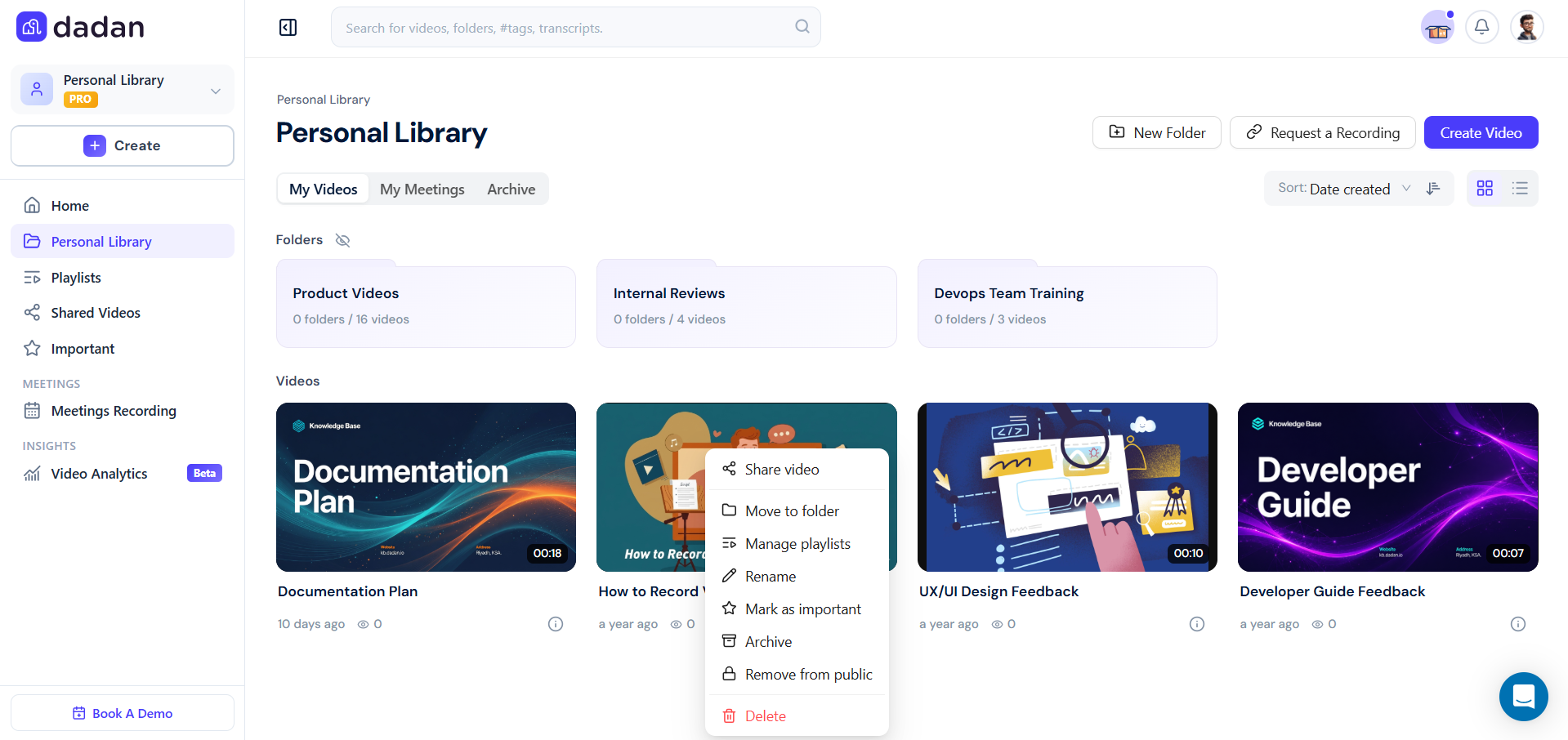Choose Mark as important menu item
Viewport: 1568px width, 740px height.
pyautogui.click(x=797, y=609)
